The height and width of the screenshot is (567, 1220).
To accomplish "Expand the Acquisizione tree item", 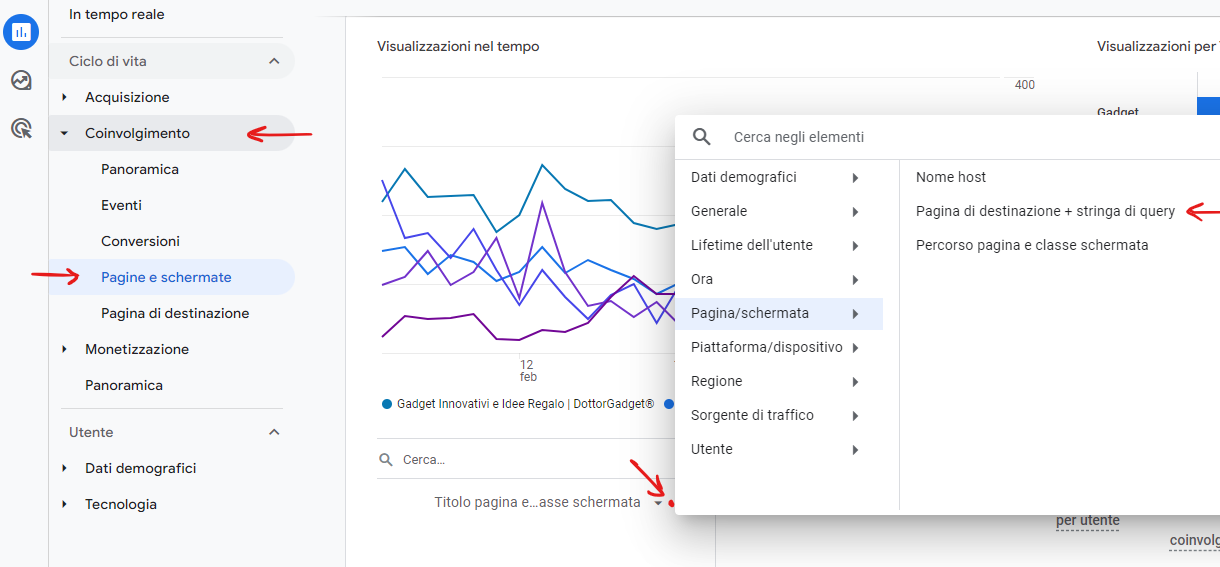I will pyautogui.click(x=65, y=97).
